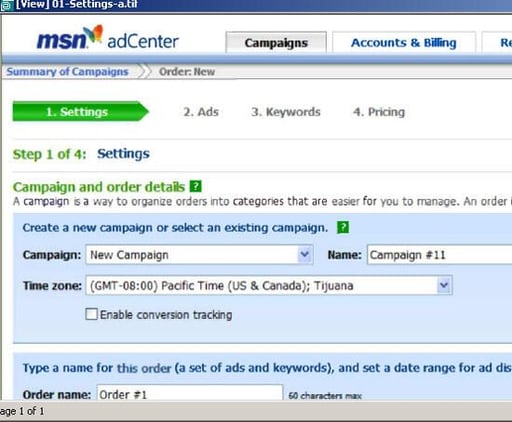
Task: Click the 60 characters max note
Action: [x=325, y=396]
